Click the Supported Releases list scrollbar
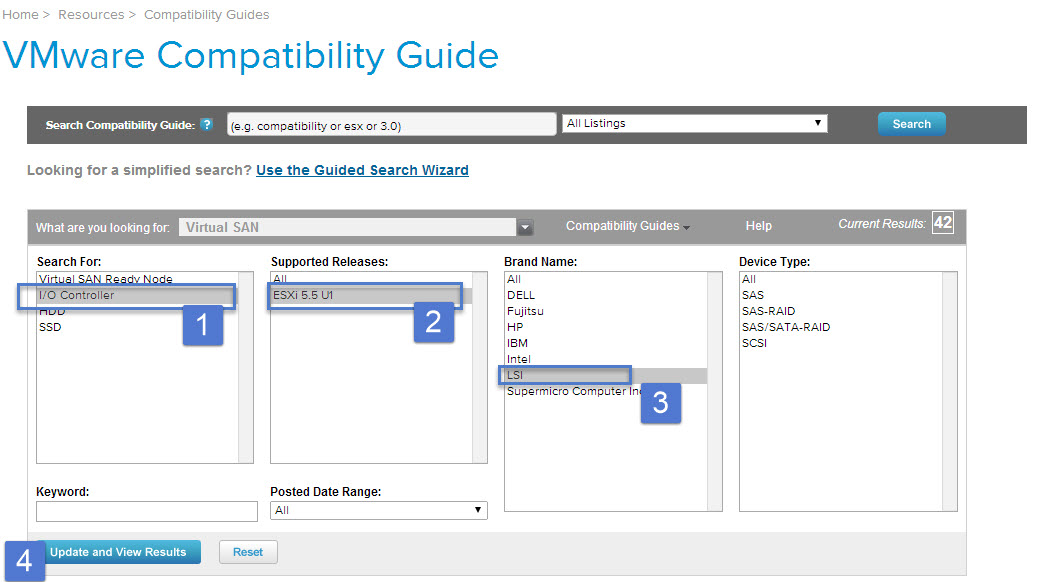 point(479,367)
